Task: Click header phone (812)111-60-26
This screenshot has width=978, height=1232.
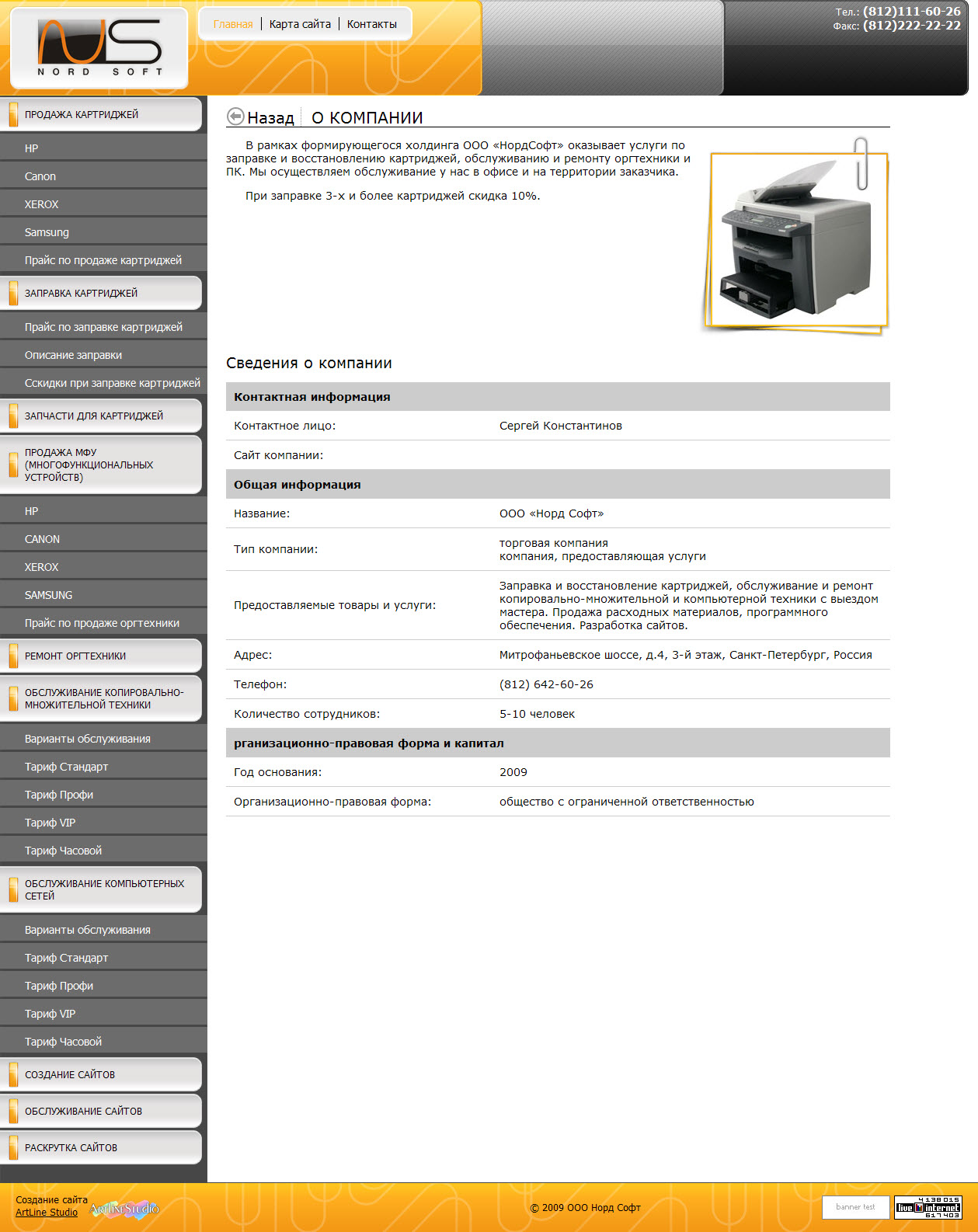Action: click(x=912, y=12)
